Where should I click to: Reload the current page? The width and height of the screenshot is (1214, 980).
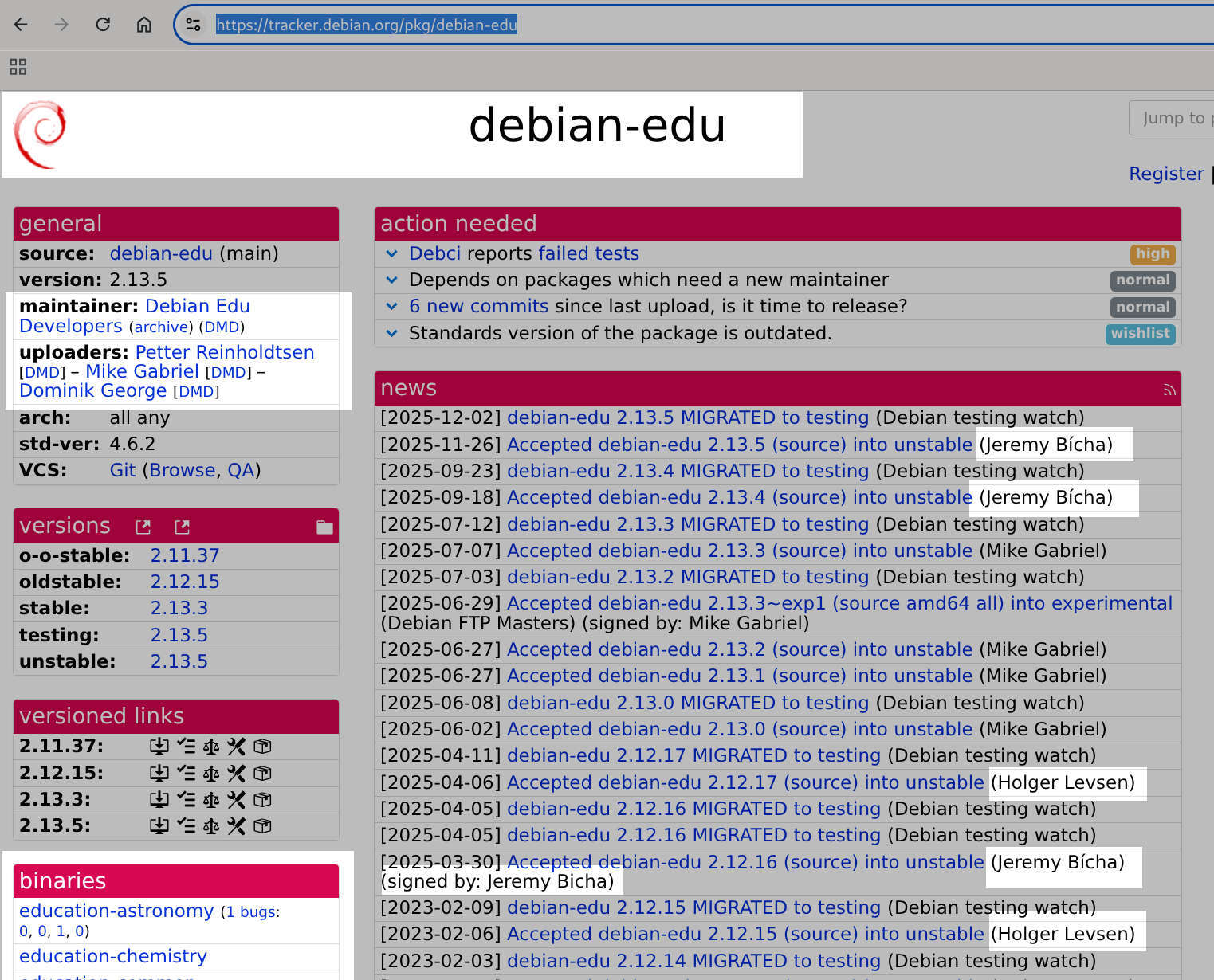click(103, 24)
